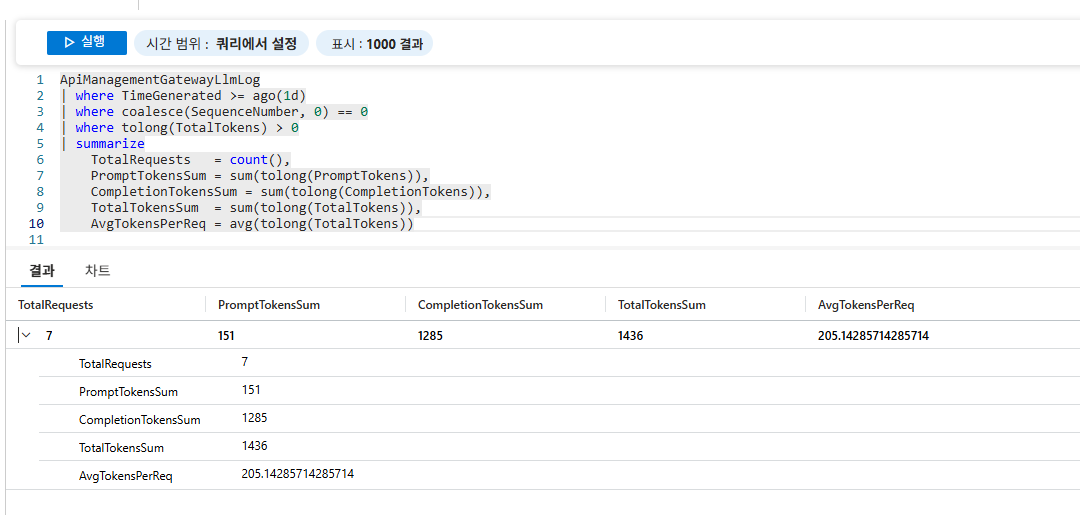Place cursor on the summarize keyword
This screenshot has width=1080, height=515.
tap(110, 144)
